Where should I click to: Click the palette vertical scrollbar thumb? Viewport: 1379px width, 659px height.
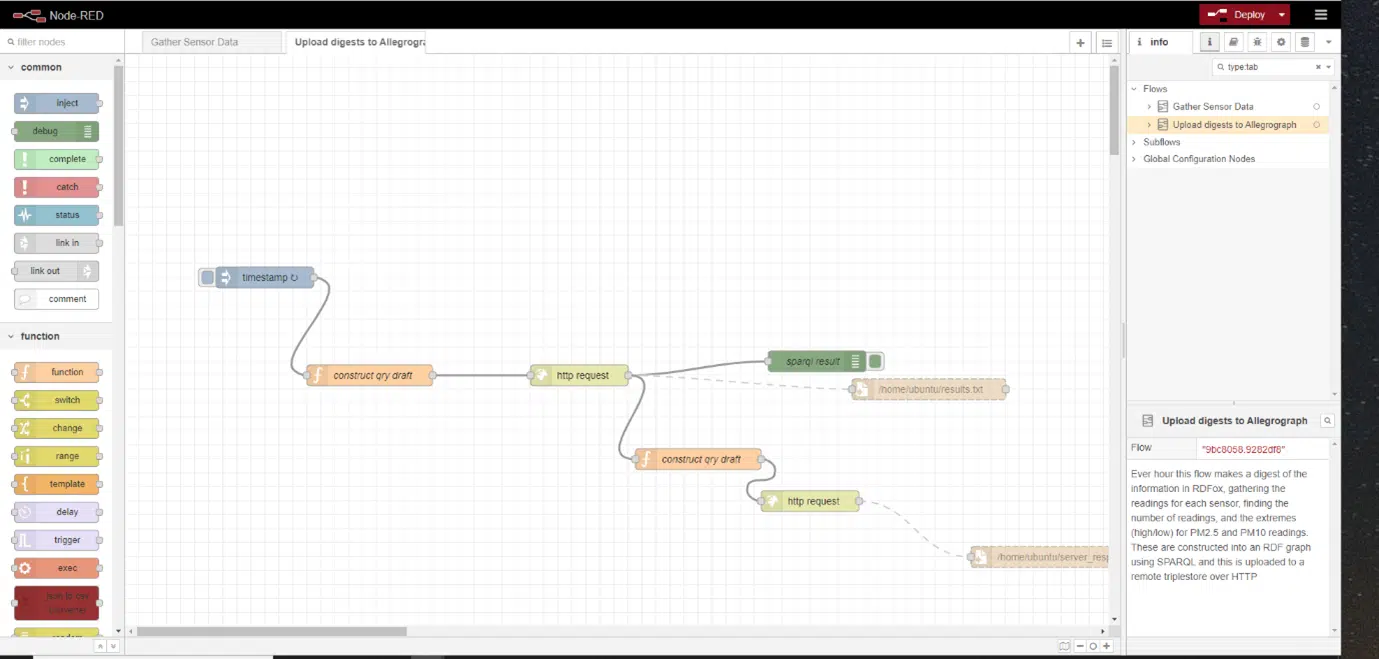[x=119, y=147]
